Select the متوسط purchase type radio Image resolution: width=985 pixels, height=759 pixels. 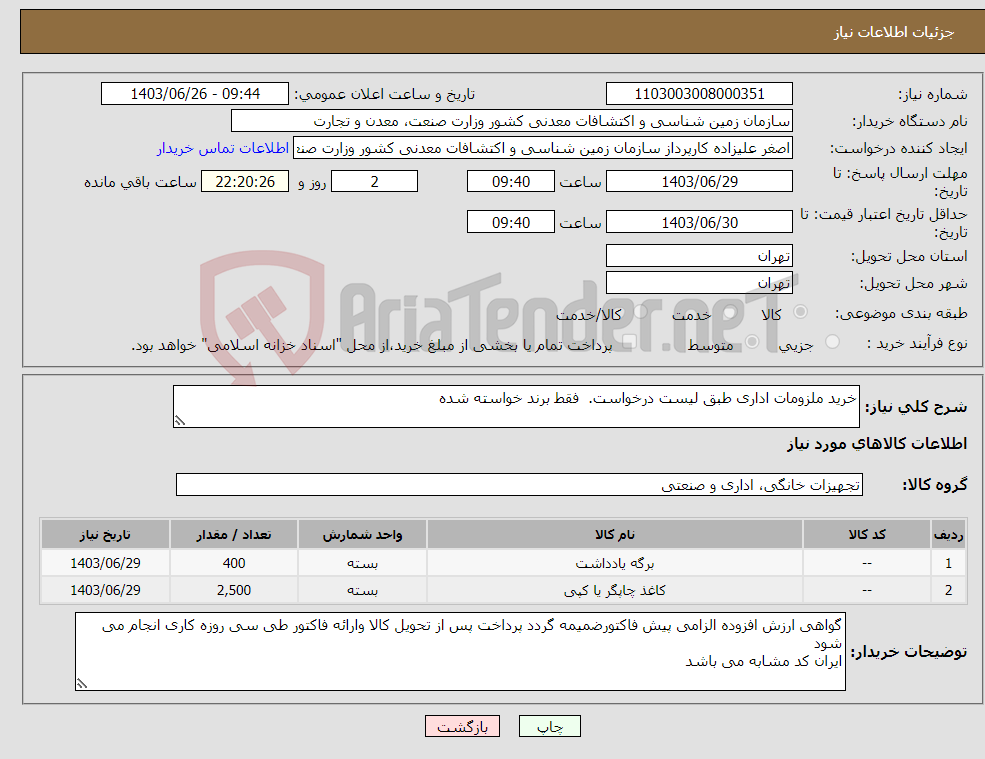[752, 342]
